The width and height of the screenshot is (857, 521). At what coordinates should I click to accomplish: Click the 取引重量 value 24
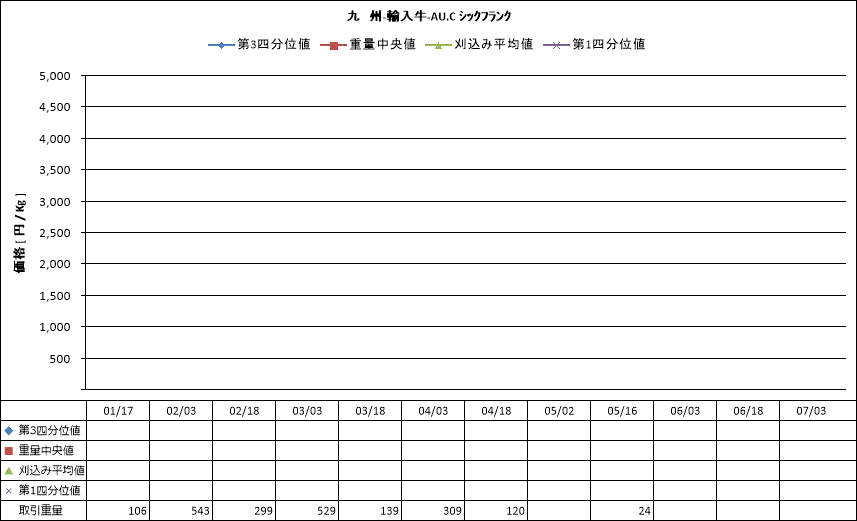click(x=645, y=511)
